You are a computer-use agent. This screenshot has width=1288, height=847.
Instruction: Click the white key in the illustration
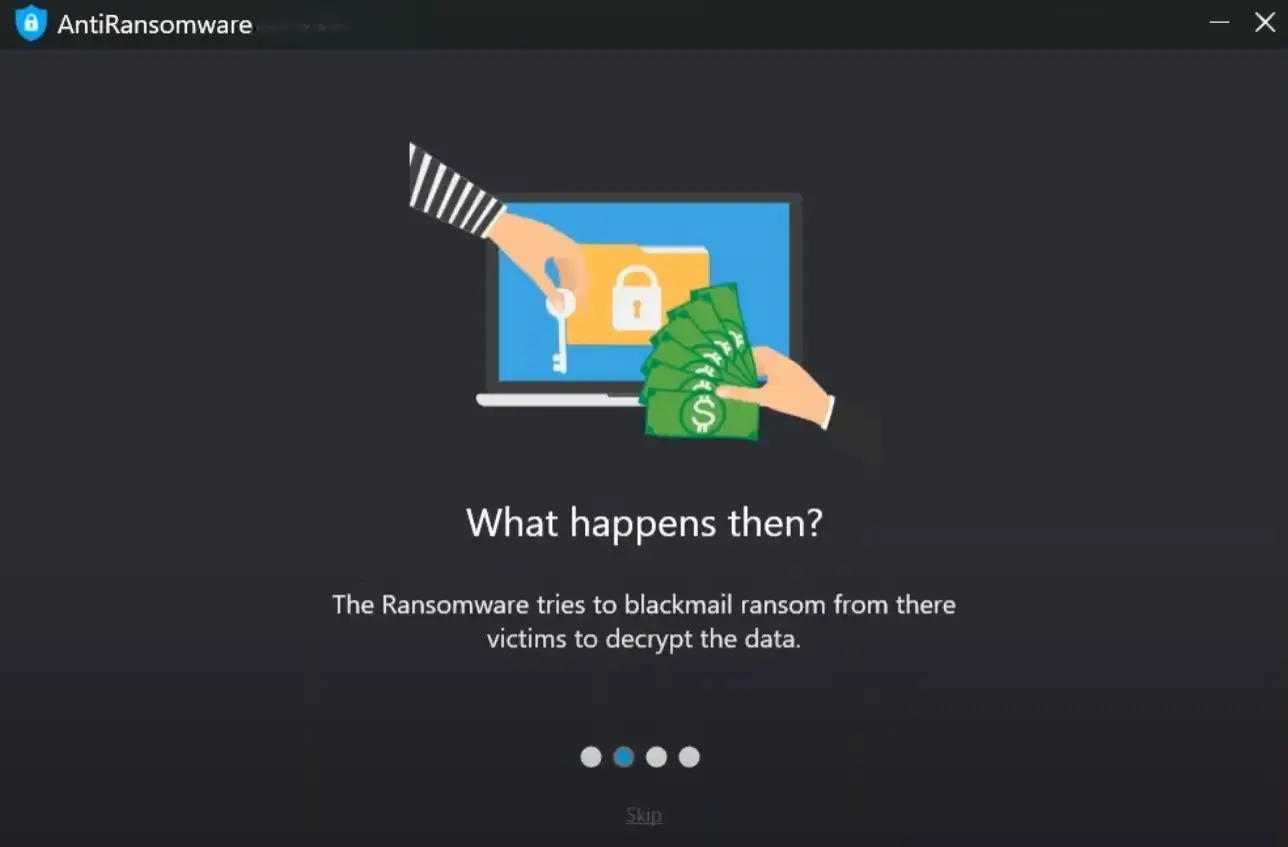click(558, 331)
